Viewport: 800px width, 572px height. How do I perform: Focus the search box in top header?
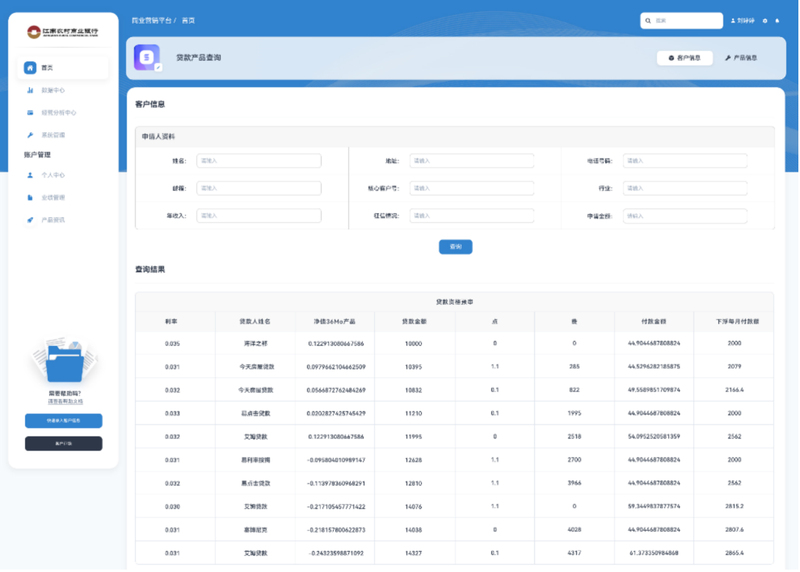click(685, 21)
